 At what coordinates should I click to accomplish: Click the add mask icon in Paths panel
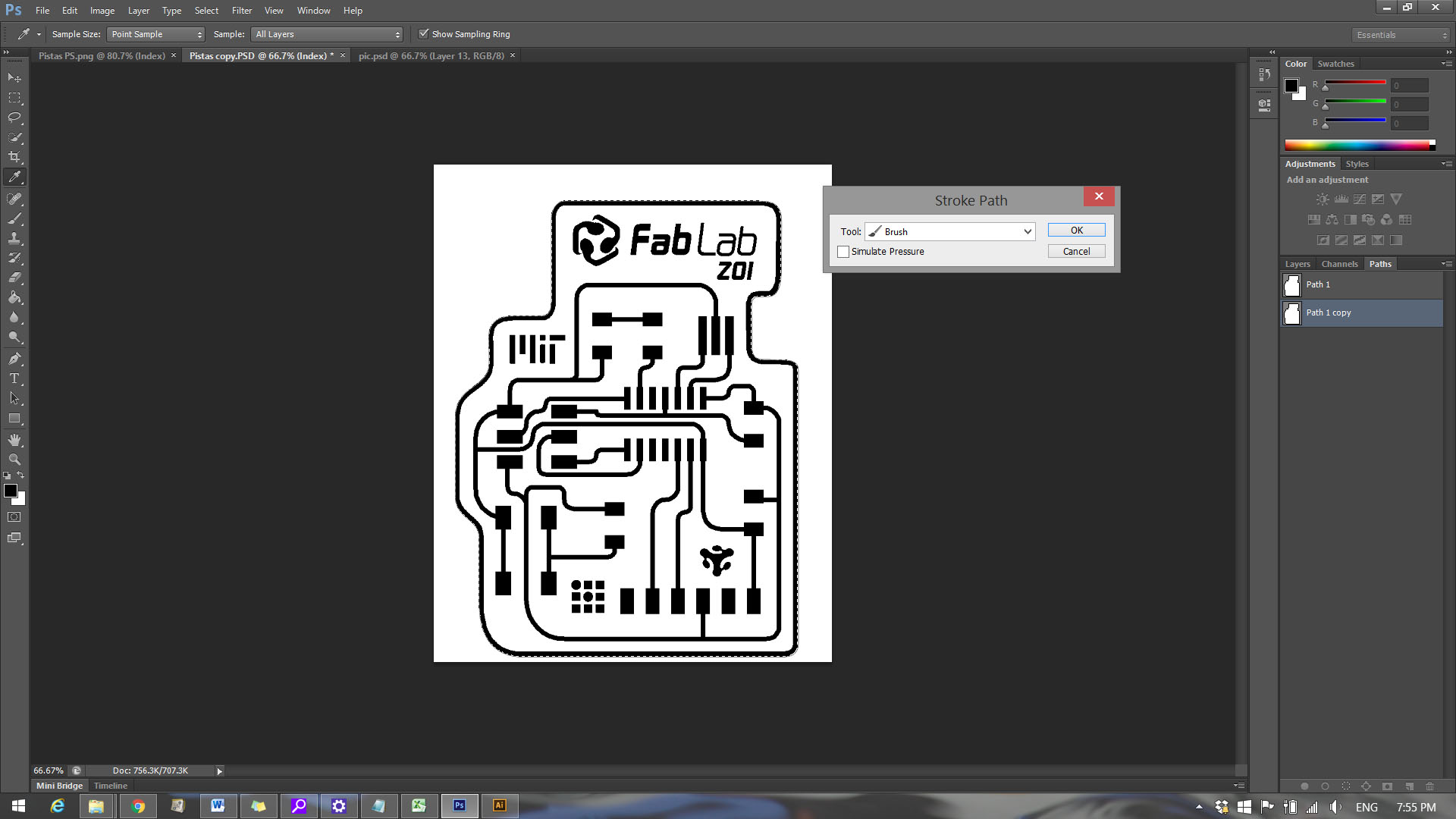[x=1388, y=786]
